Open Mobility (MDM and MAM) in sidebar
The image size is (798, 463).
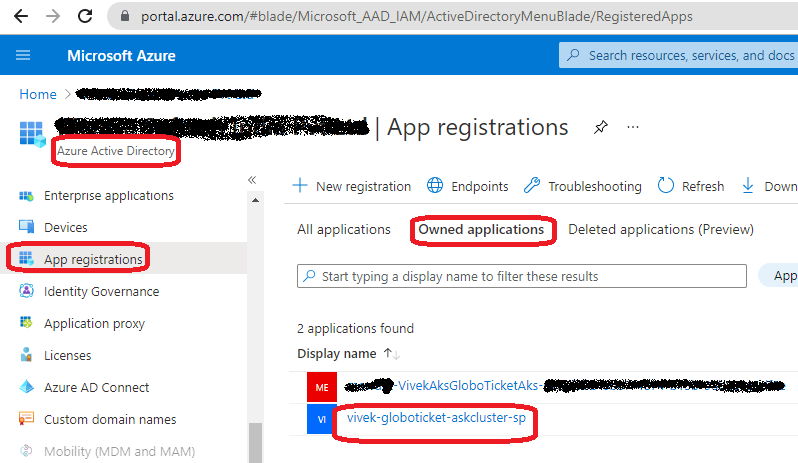[120, 451]
